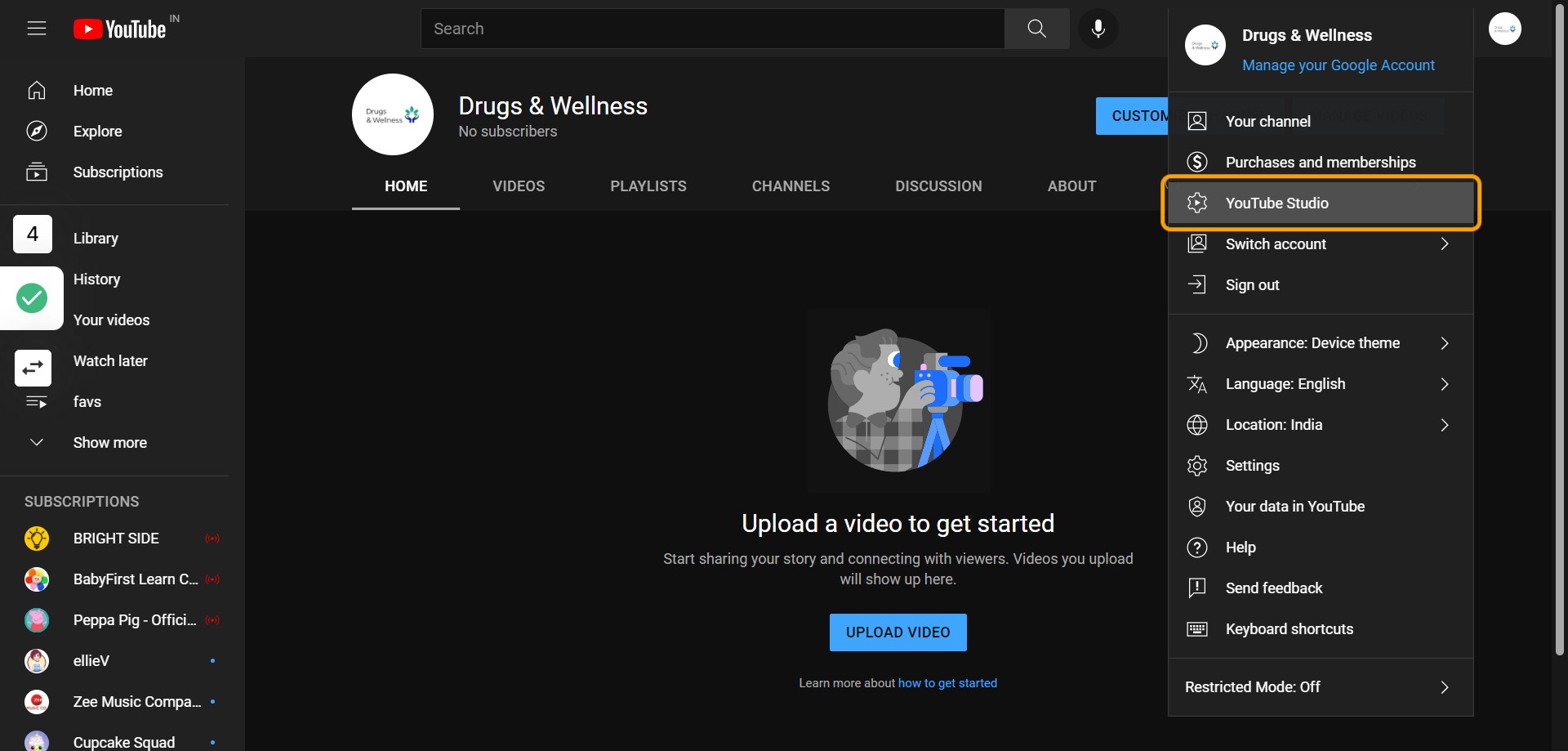This screenshot has width=1568, height=751.
Task: Click the account avatar in top right
Action: pyautogui.click(x=1504, y=29)
